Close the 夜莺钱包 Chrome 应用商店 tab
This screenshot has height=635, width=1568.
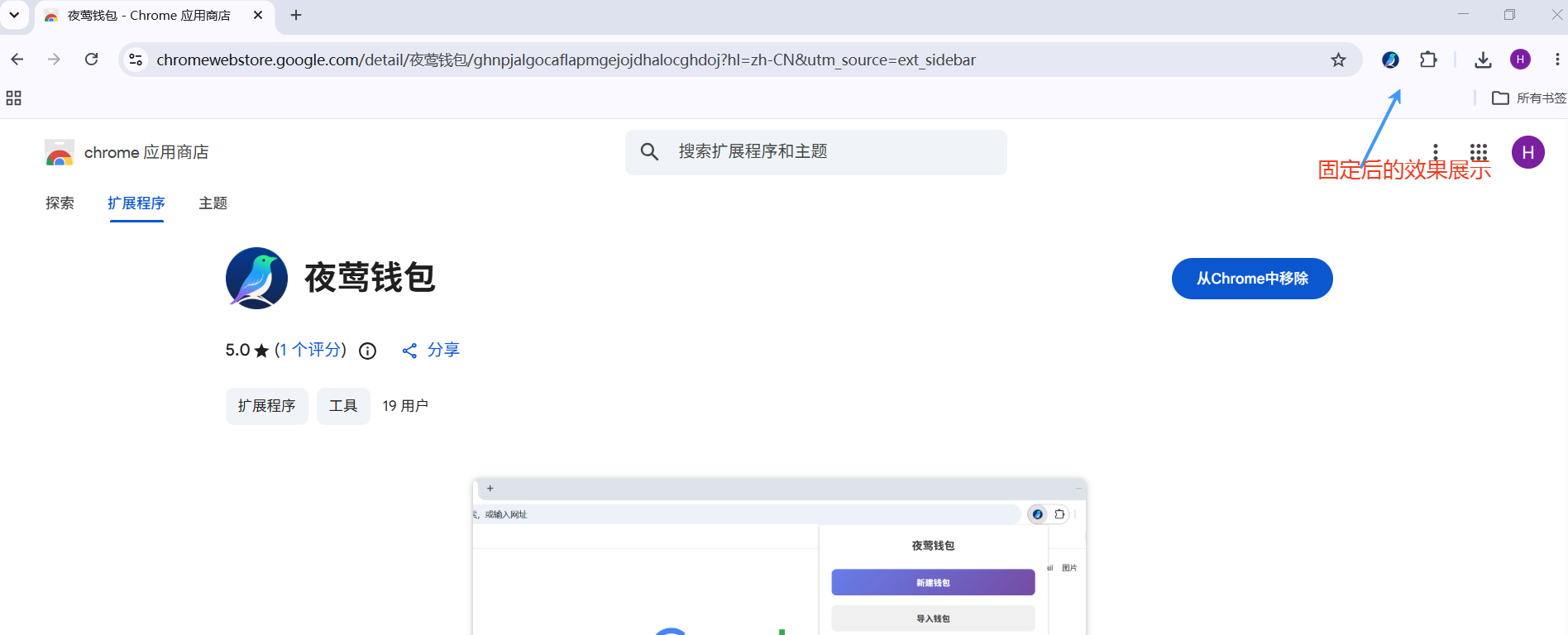(258, 15)
